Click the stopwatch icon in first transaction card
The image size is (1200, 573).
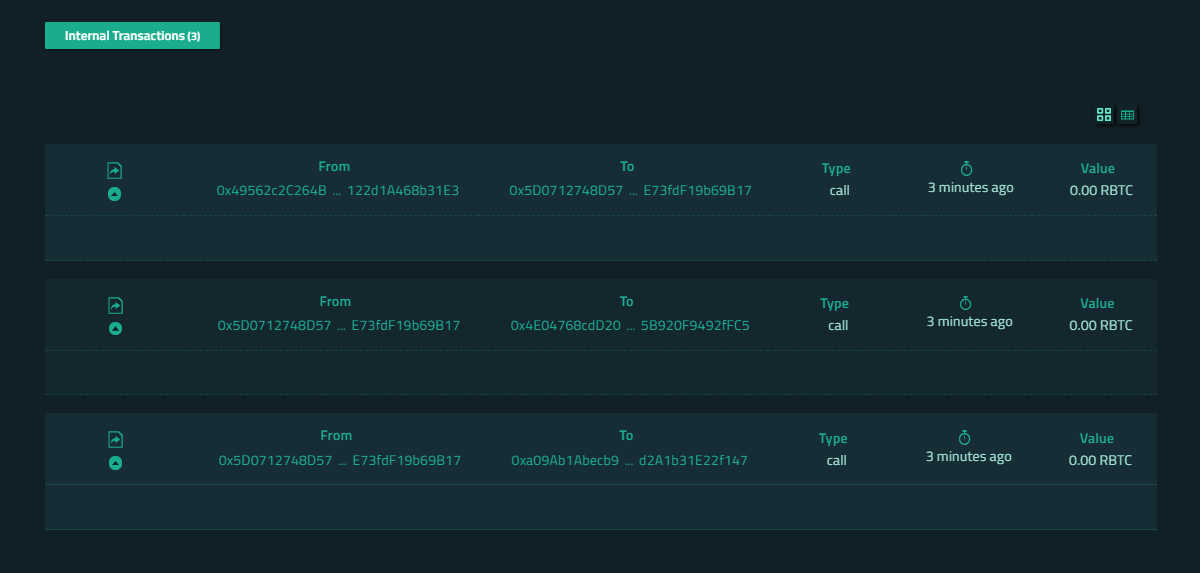[x=966, y=168]
